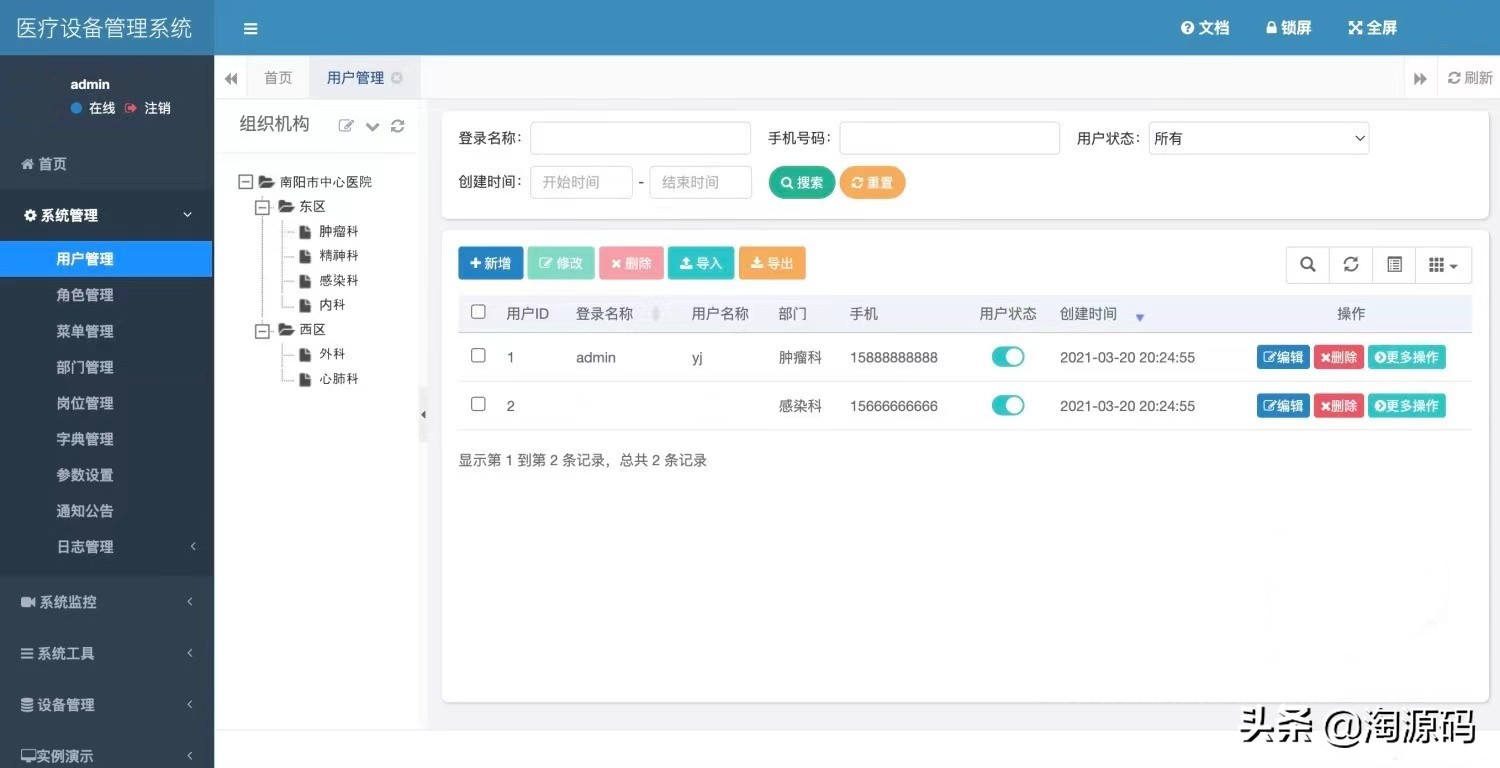Click the table refresh icon
This screenshot has width=1500, height=768.
pos(1351,264)
